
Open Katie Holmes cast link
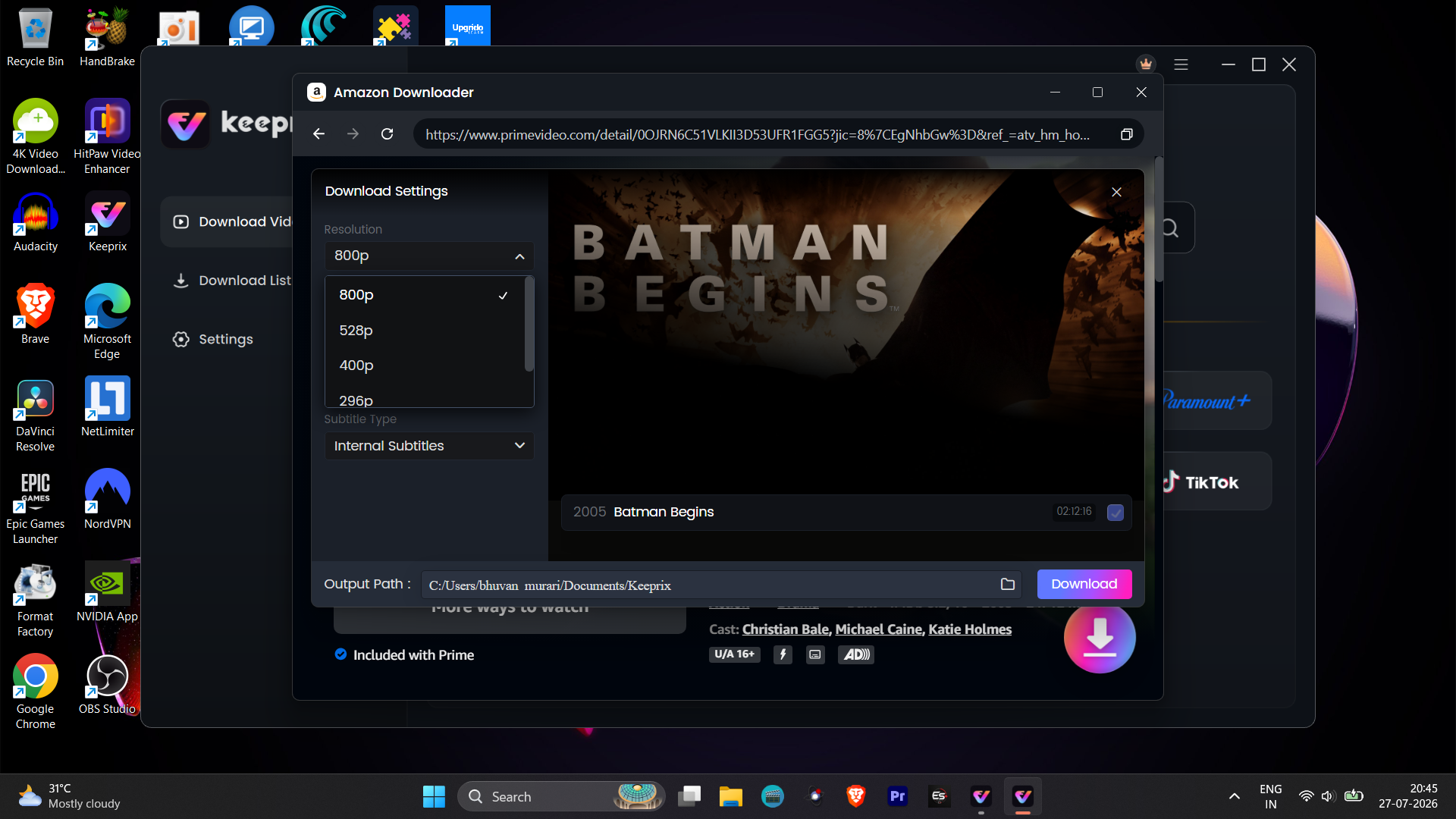pyautogui.click(x=970, y=629)
